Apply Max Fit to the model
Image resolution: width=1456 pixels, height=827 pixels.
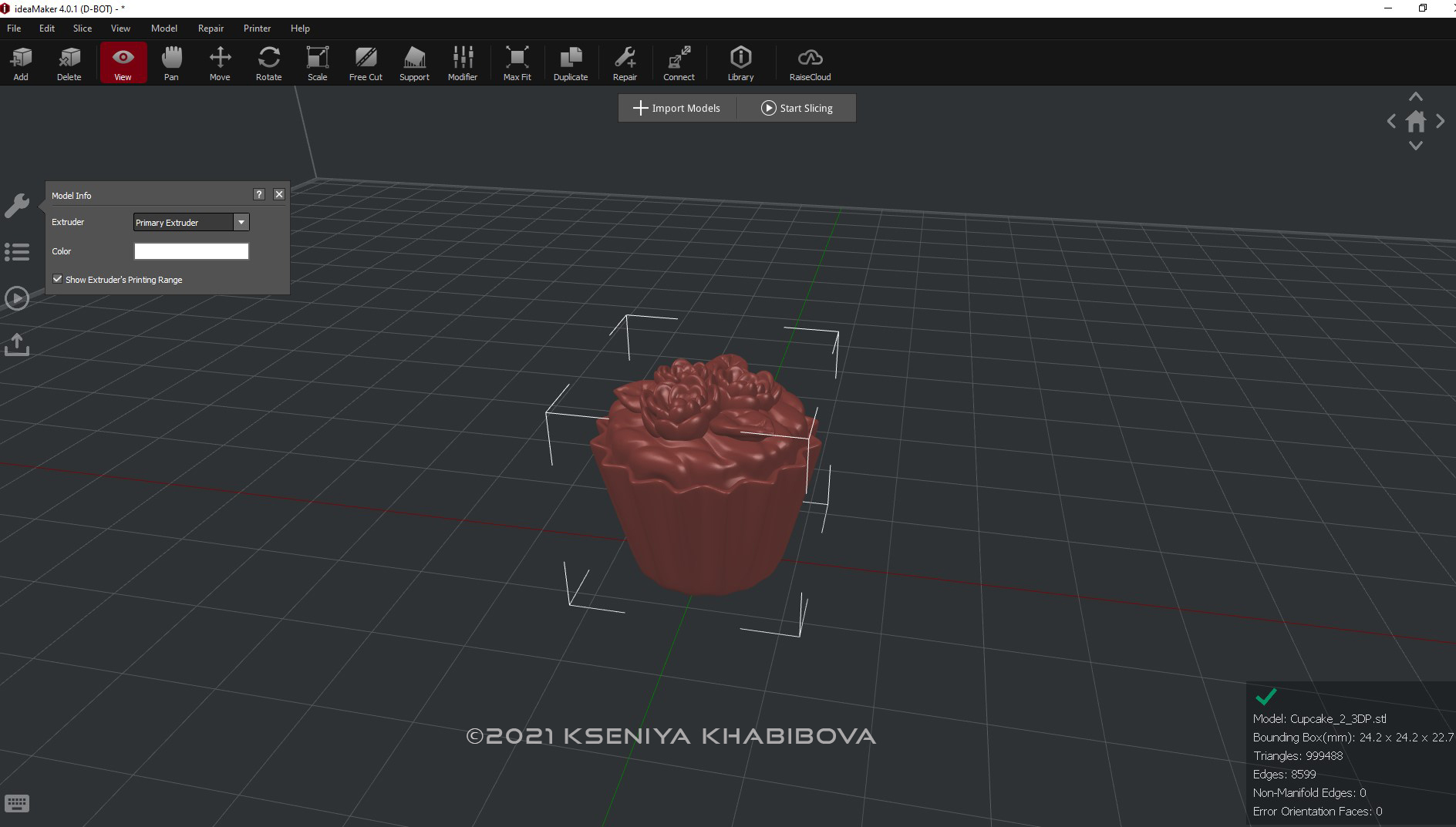[x=517, y=62]
